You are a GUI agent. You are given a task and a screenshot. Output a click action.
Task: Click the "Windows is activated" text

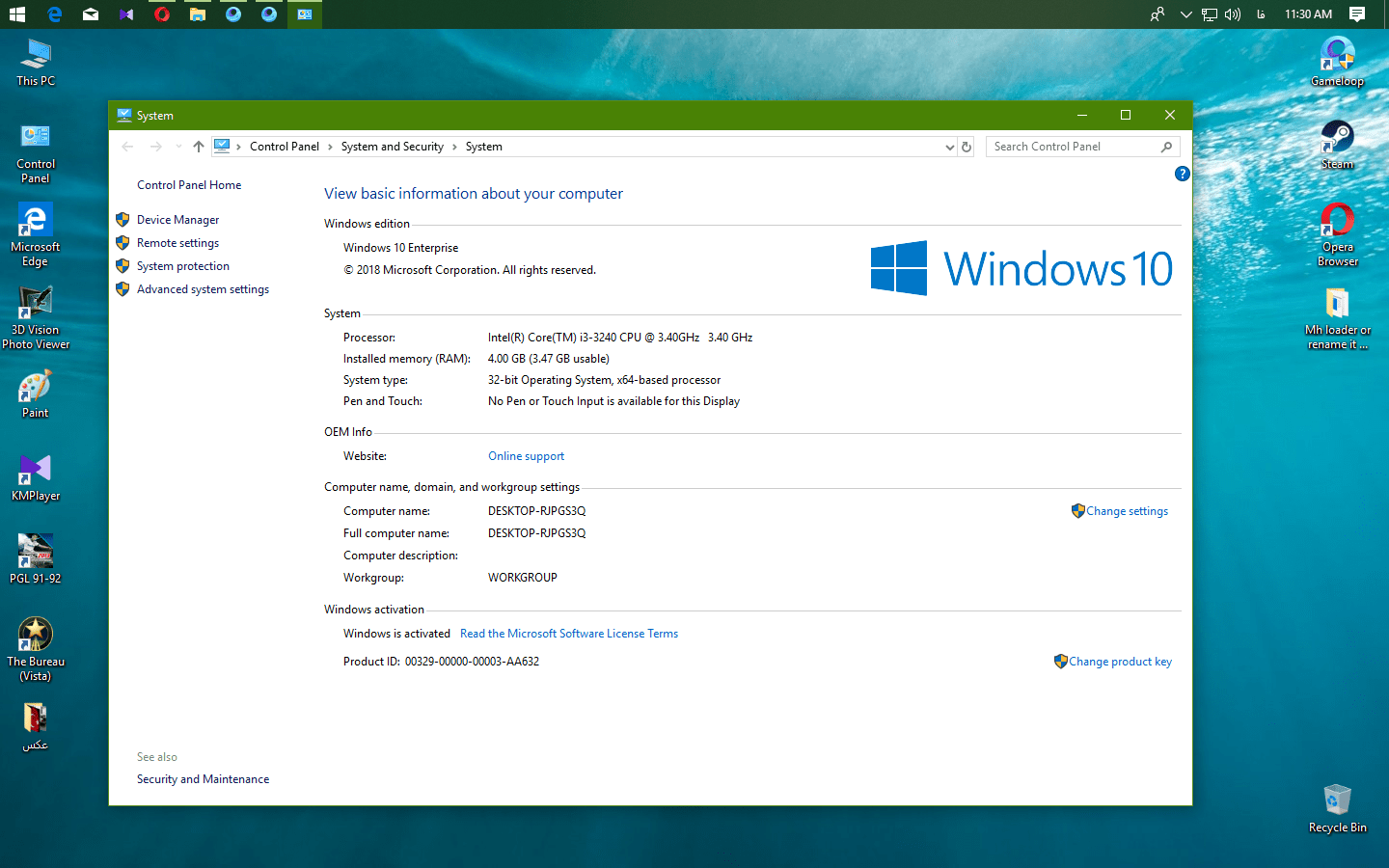[396, 634]
